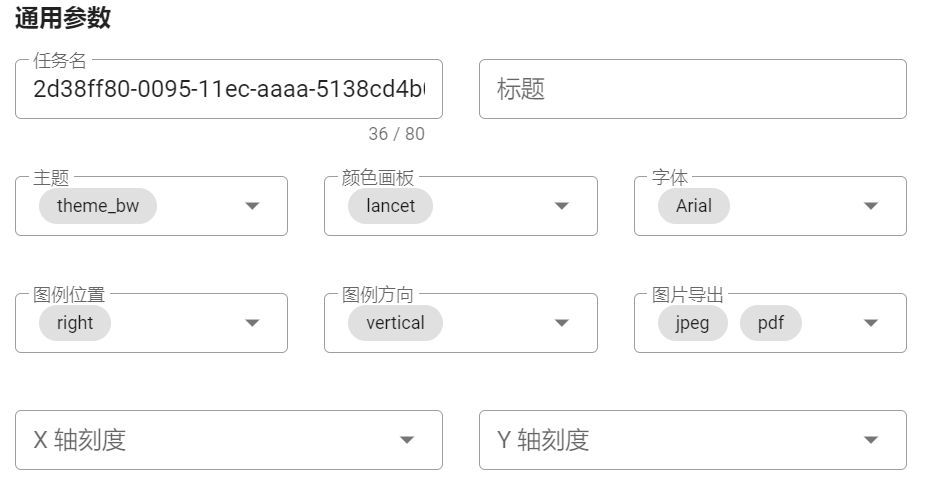Click the 任务名 text input field

click(228, 89)
